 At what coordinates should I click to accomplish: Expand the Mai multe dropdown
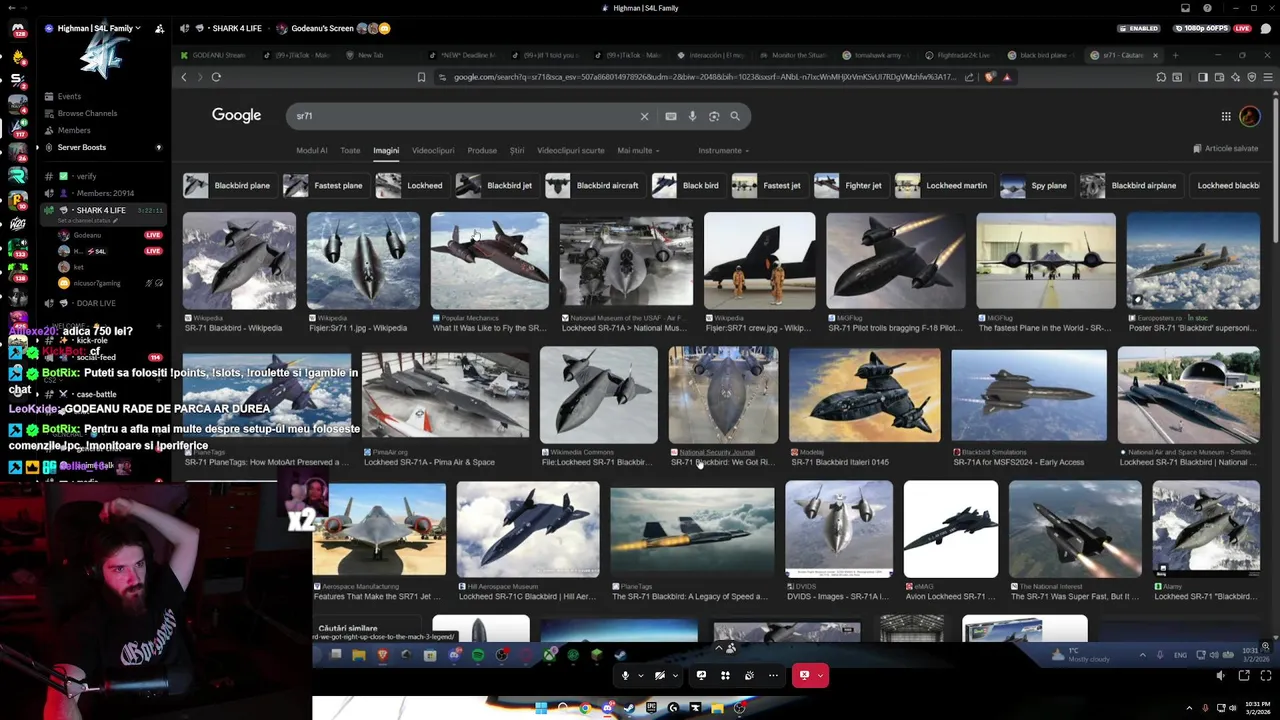tap(638, 150)
